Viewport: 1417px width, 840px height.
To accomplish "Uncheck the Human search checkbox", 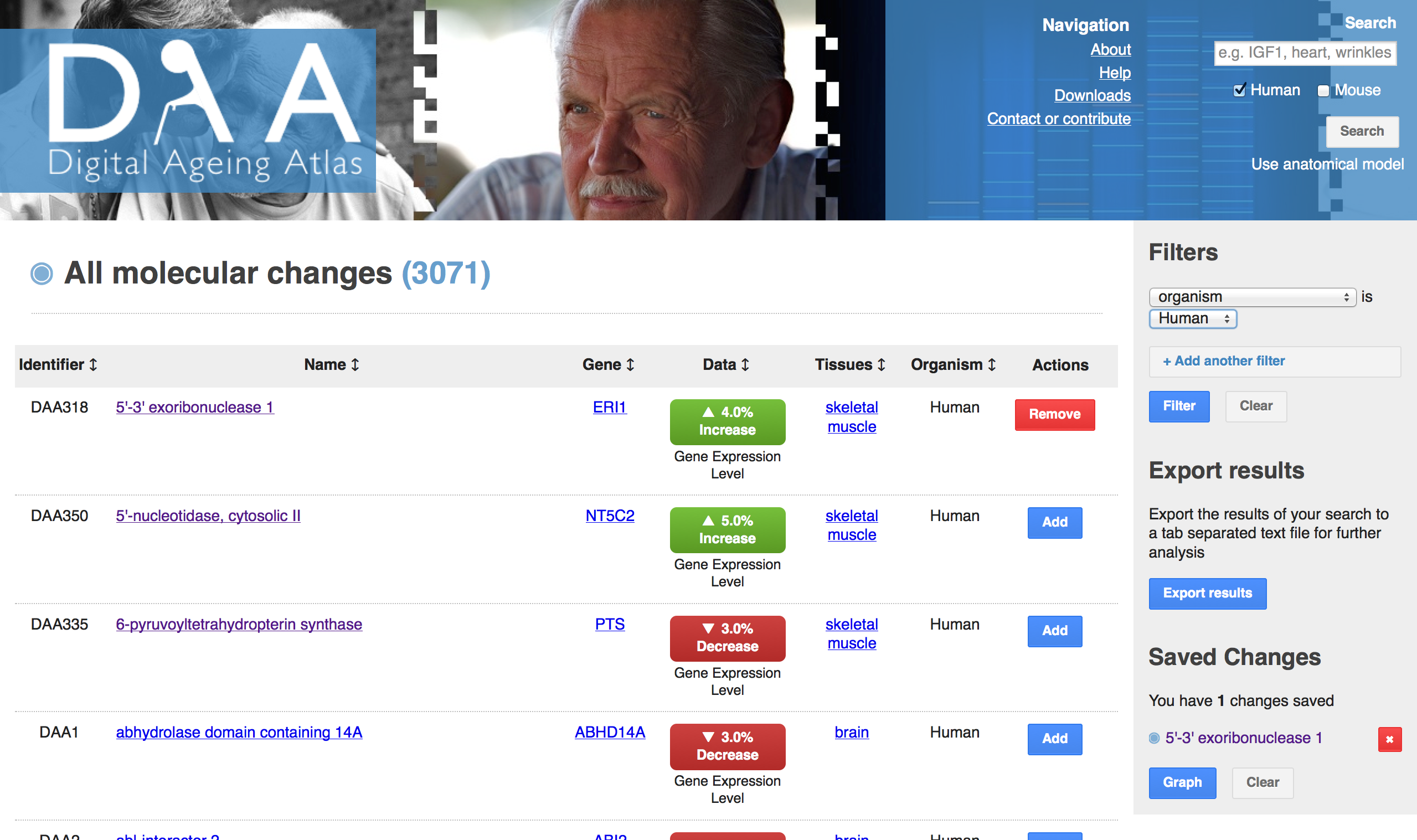I will click(x=1239, y=90).
